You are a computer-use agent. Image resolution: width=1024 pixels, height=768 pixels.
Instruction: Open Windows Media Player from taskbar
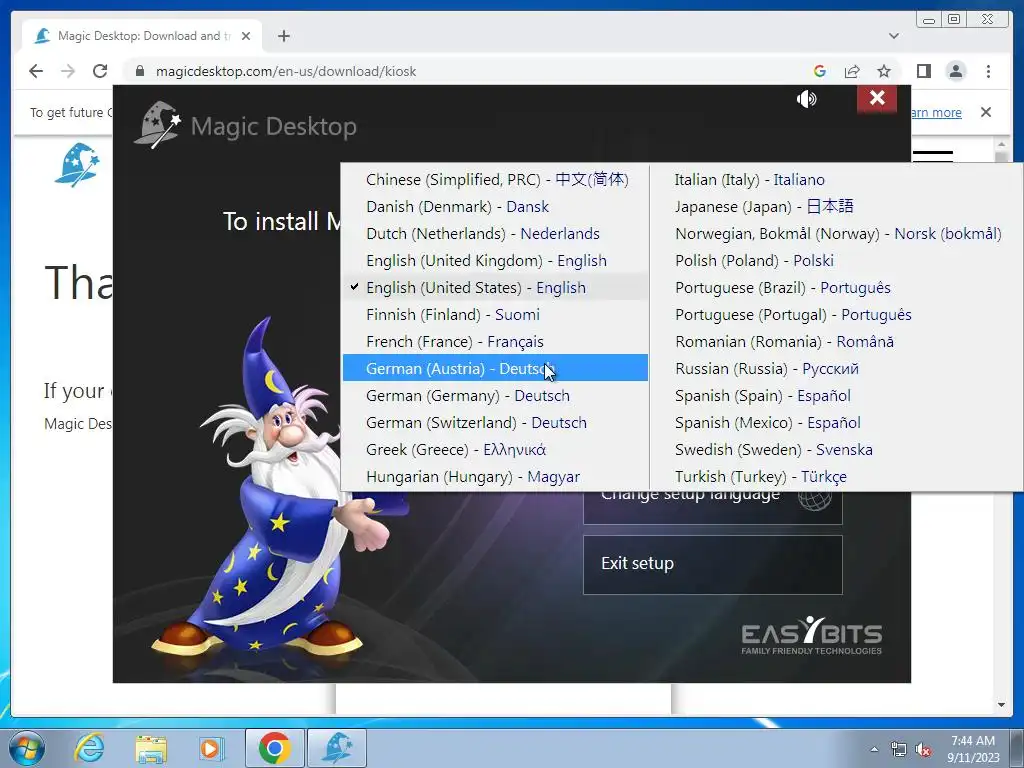(211, 748)
